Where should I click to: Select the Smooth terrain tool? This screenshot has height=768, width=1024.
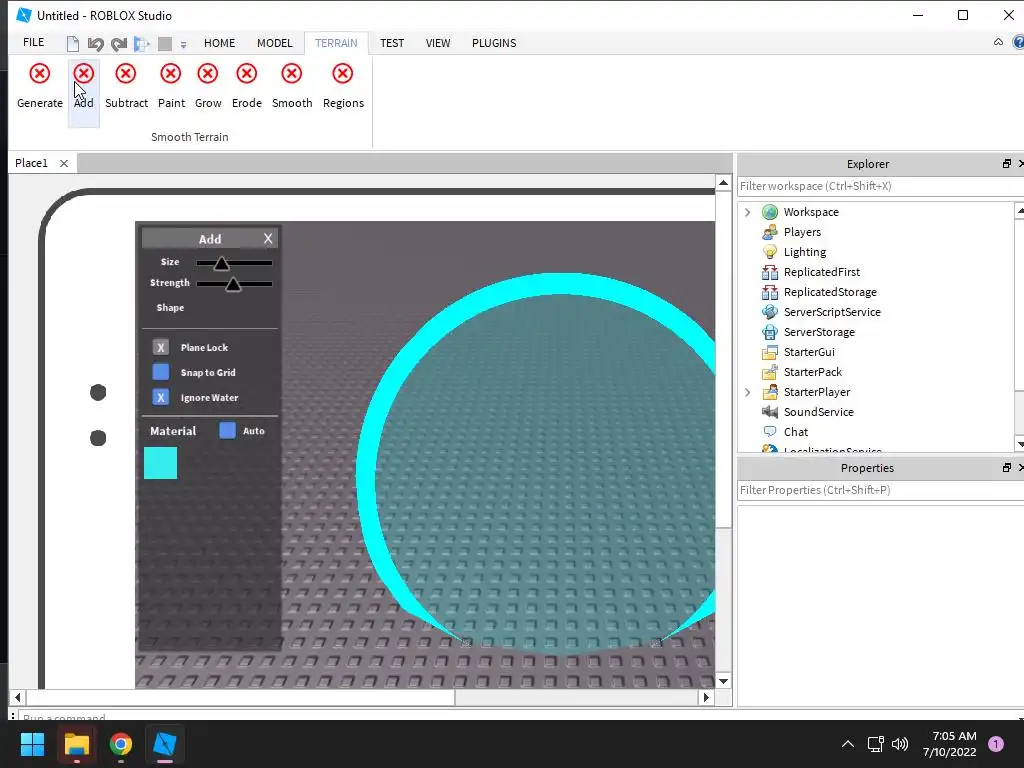[292, 86]
